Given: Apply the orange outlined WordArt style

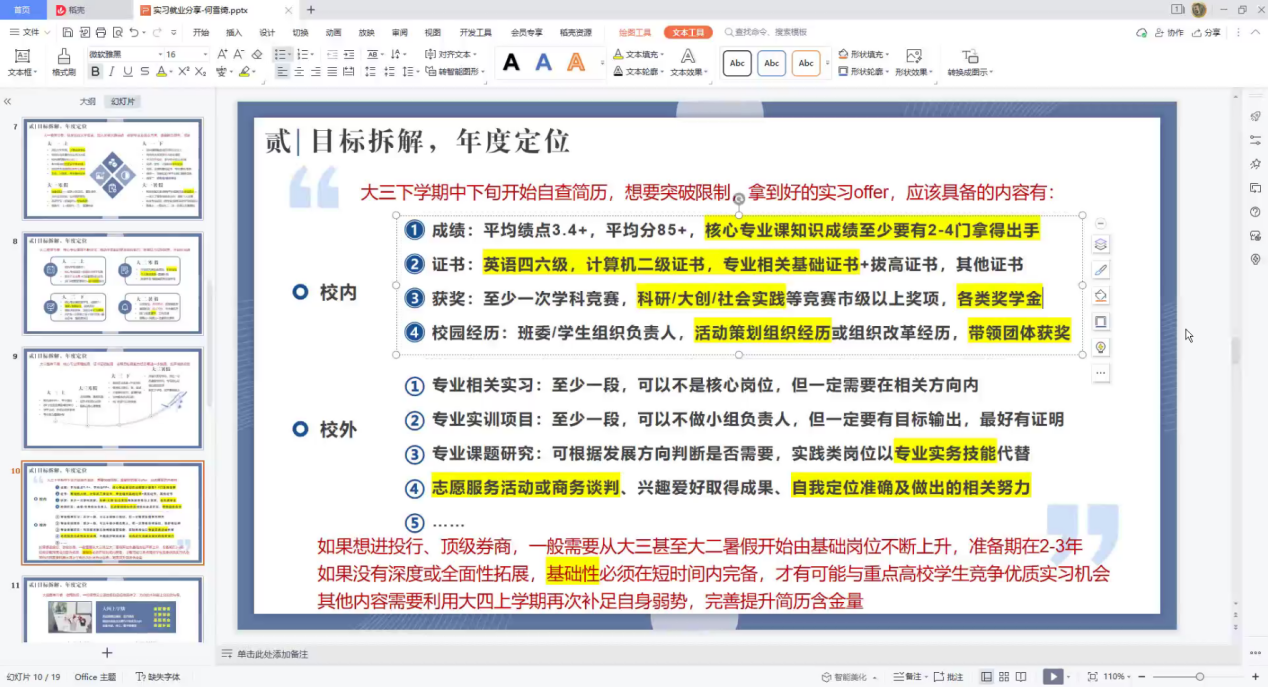Looking at the screenshot, I should (576, 63).
